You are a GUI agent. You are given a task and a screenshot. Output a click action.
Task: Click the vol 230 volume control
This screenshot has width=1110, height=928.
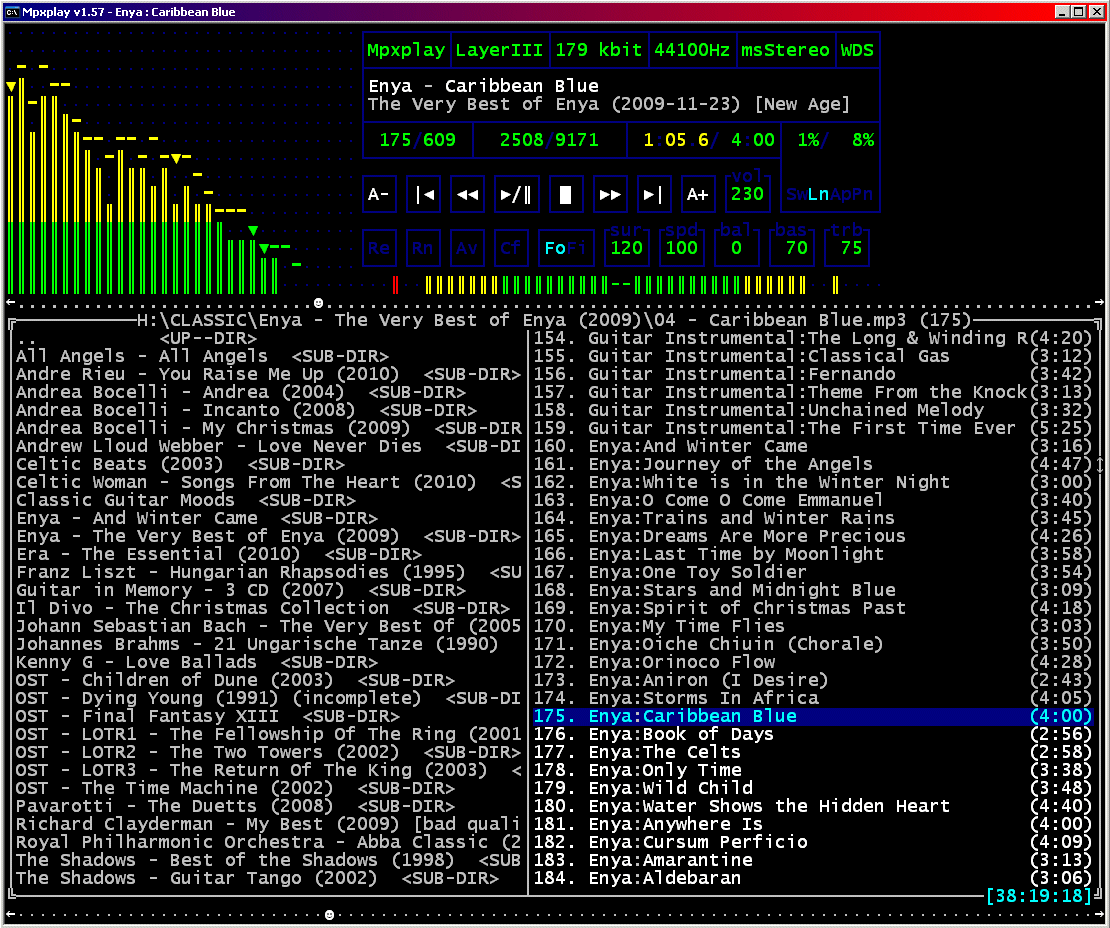(x=747, y=195)
